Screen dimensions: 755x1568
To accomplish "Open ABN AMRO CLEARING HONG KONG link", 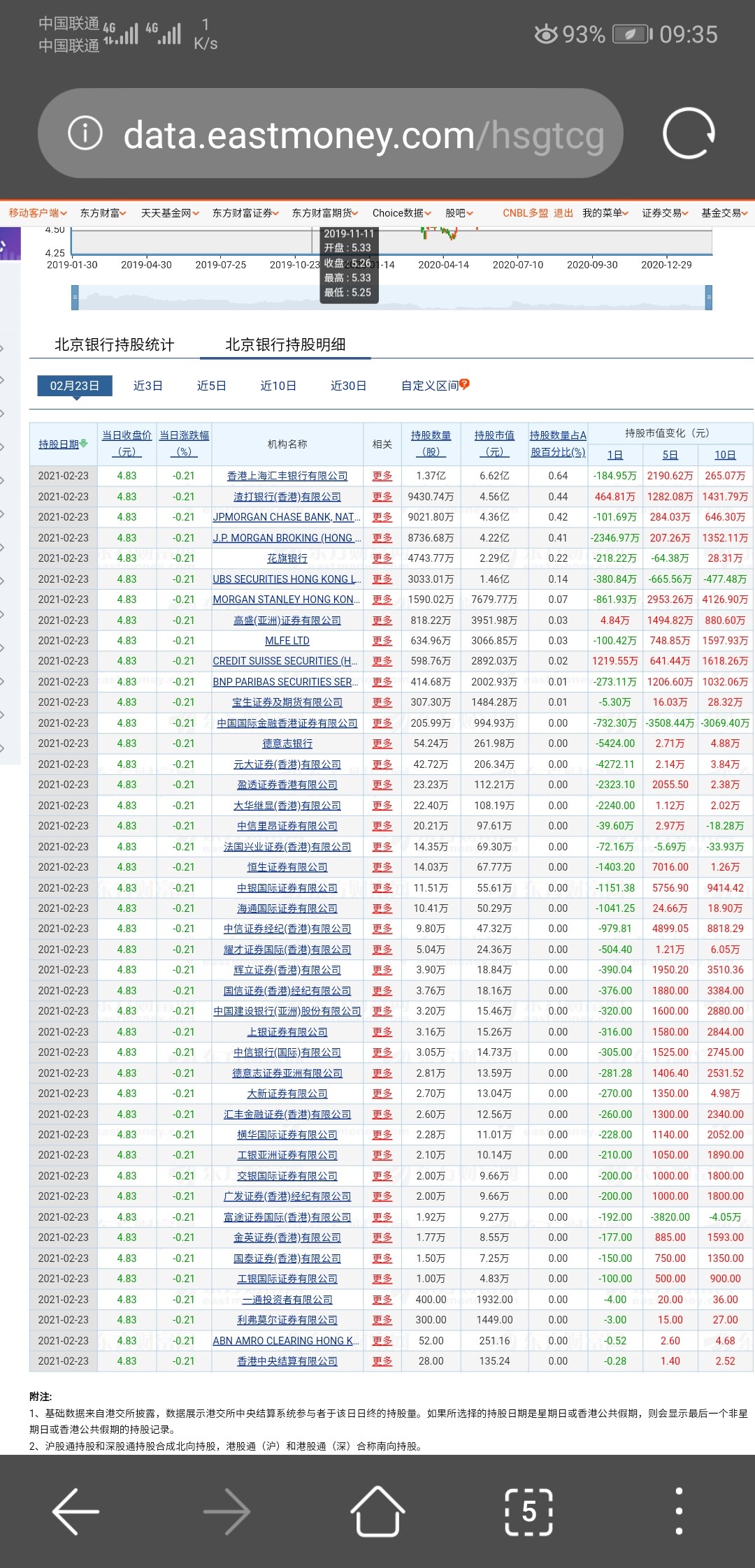I will coord(286,1341).
